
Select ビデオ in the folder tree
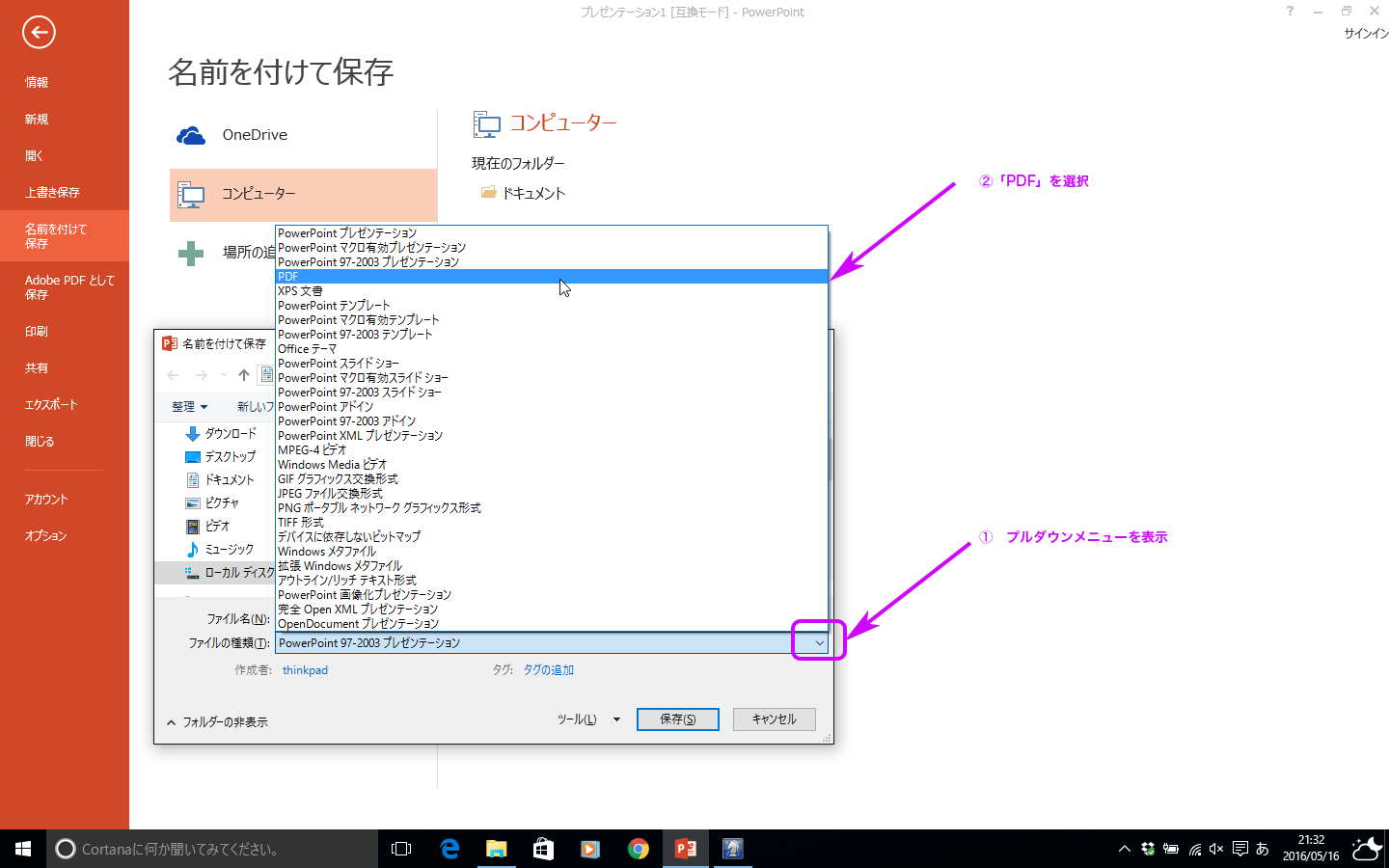click(207, 527)
